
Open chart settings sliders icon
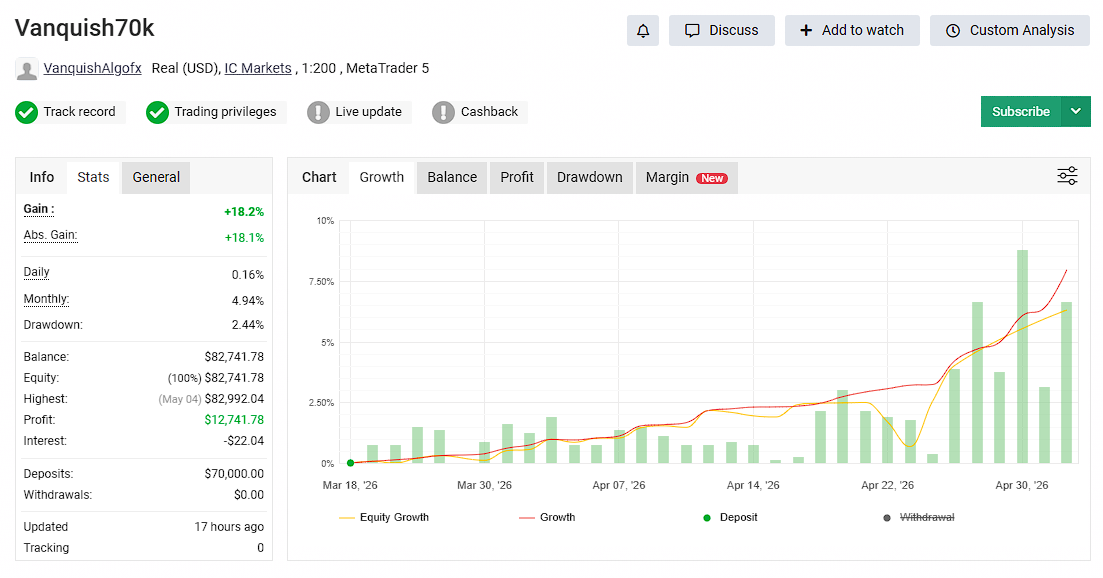[1067, 176]
